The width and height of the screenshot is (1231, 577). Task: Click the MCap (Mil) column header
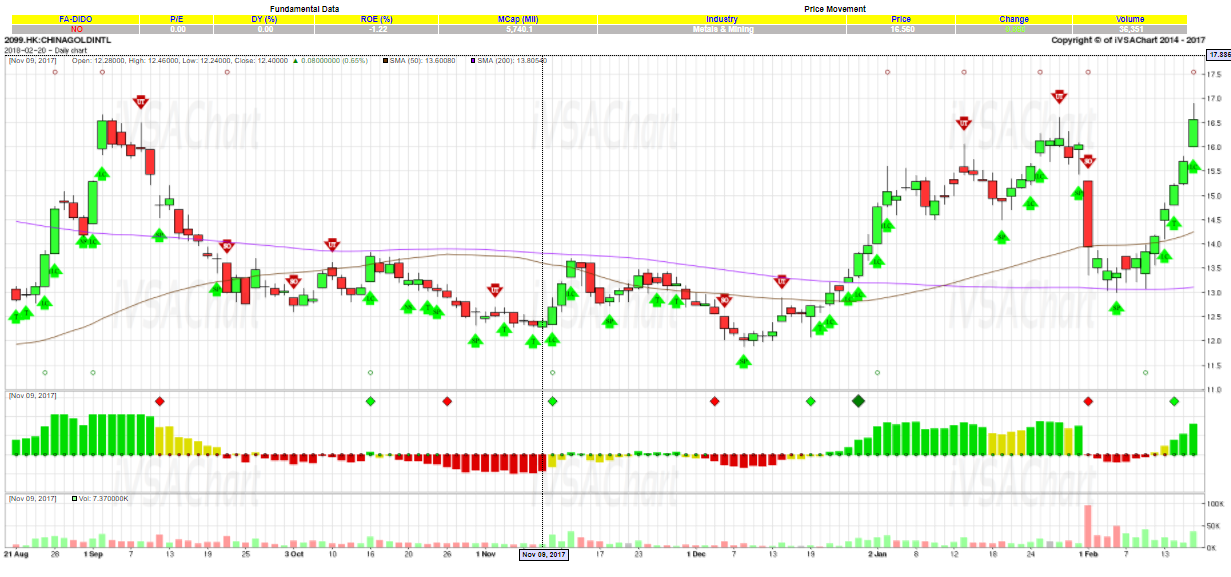coord(519,20)
